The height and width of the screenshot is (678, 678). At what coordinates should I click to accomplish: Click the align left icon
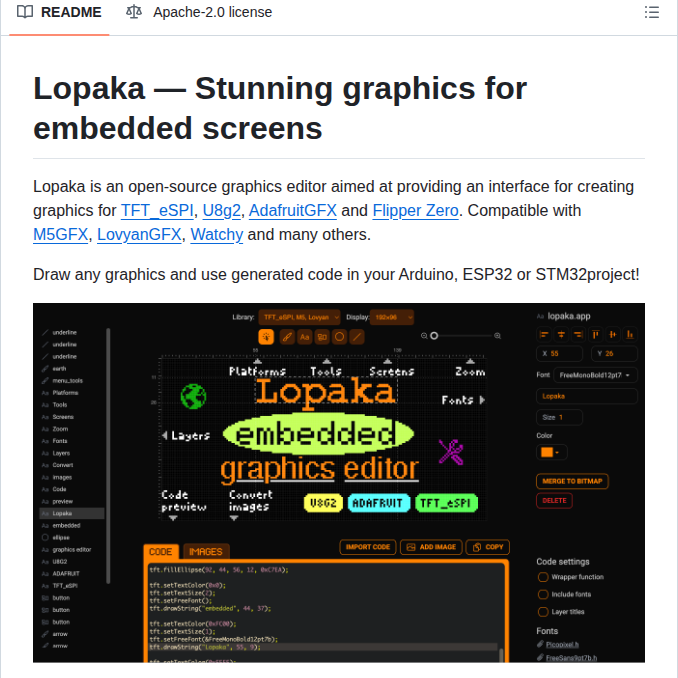click(x=544, y=334)
